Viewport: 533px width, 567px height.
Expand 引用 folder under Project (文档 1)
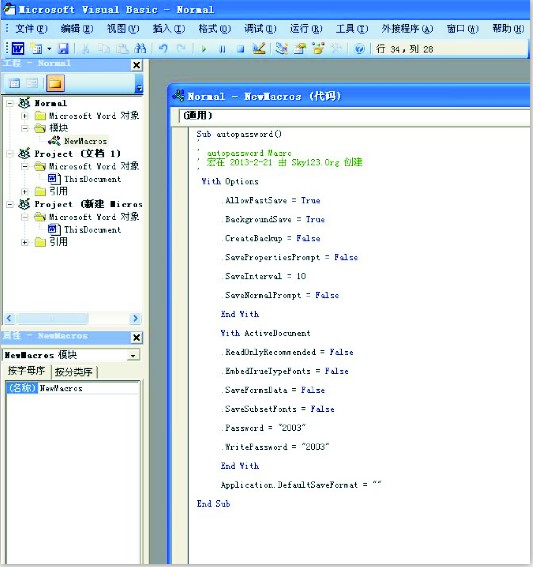[25, 191]
